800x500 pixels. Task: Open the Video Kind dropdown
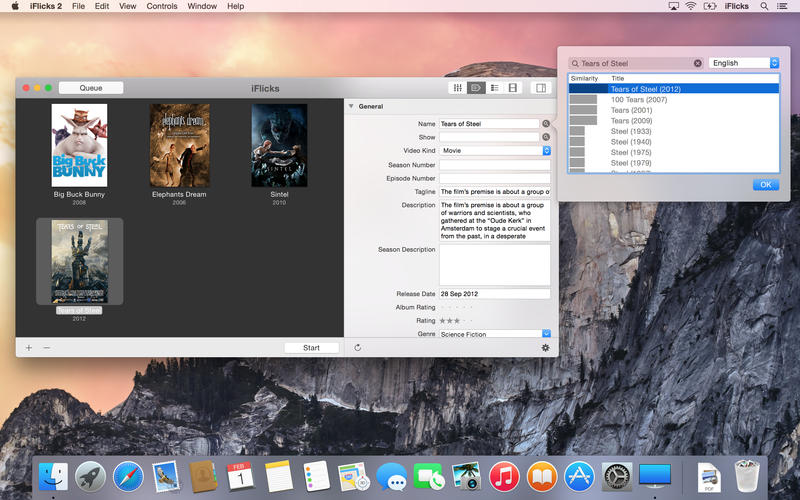pos(546,151)
